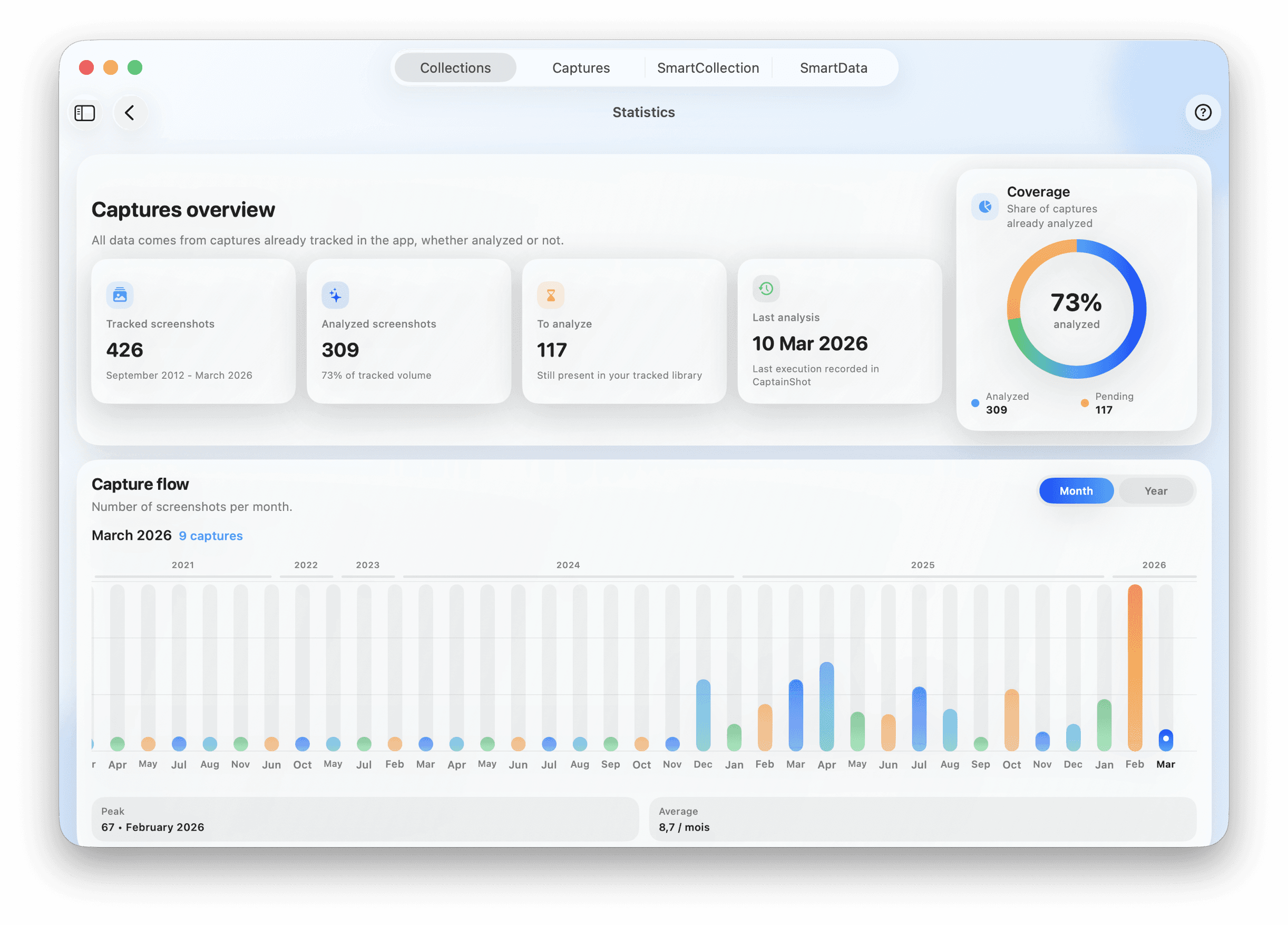Open the help question mark icon
This screenshot has height=925, width=1288.
coord(1202,112)
